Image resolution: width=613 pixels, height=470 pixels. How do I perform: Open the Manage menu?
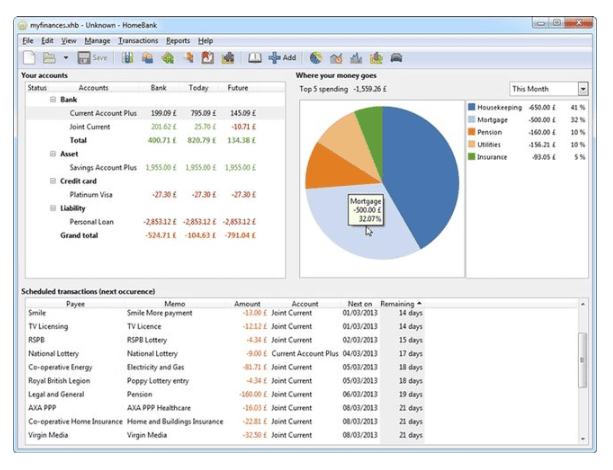pyautogui.click(x=97, y=41)
